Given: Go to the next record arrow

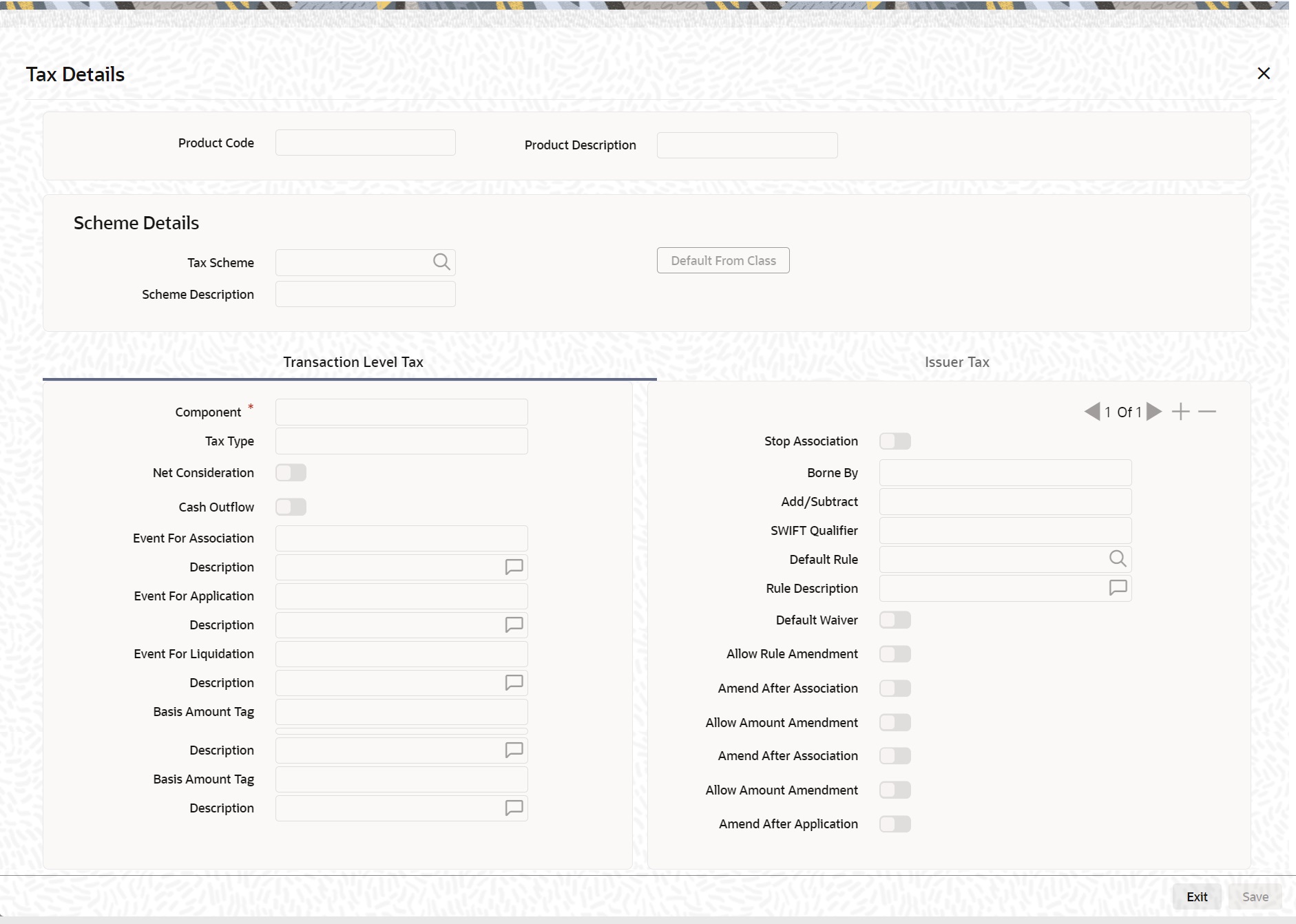Looking at the screenshot, I should [1154, 412].
